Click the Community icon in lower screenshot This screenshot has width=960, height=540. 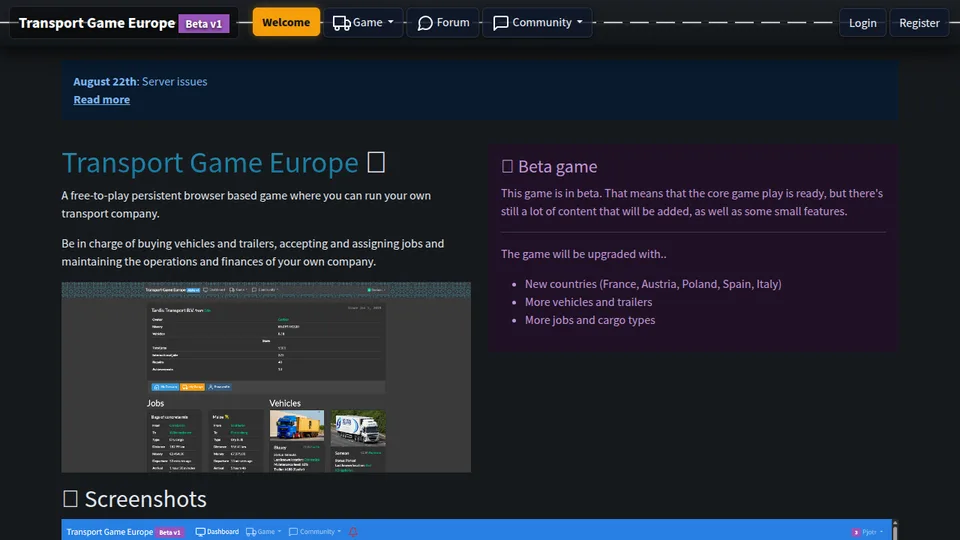(293, 531)
